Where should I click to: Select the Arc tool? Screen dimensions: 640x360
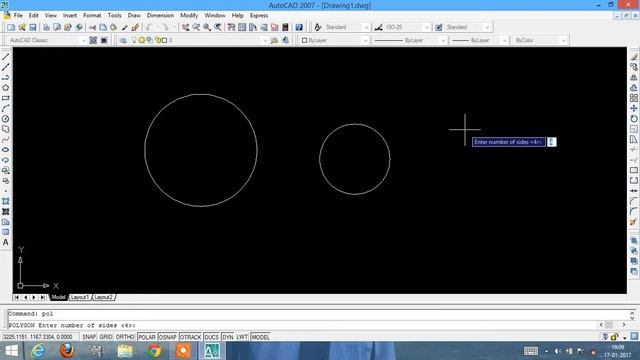pos(6,109)
